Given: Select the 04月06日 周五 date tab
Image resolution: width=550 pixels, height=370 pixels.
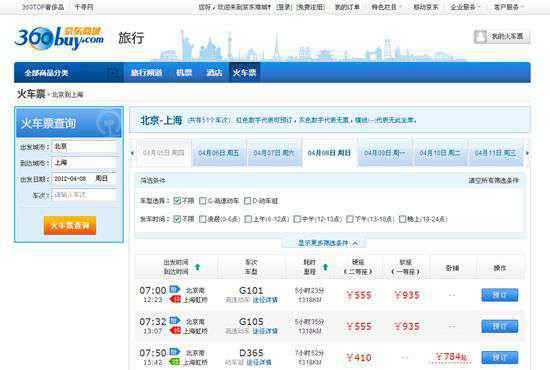Looking at the screenshot, I should point(219,153).
